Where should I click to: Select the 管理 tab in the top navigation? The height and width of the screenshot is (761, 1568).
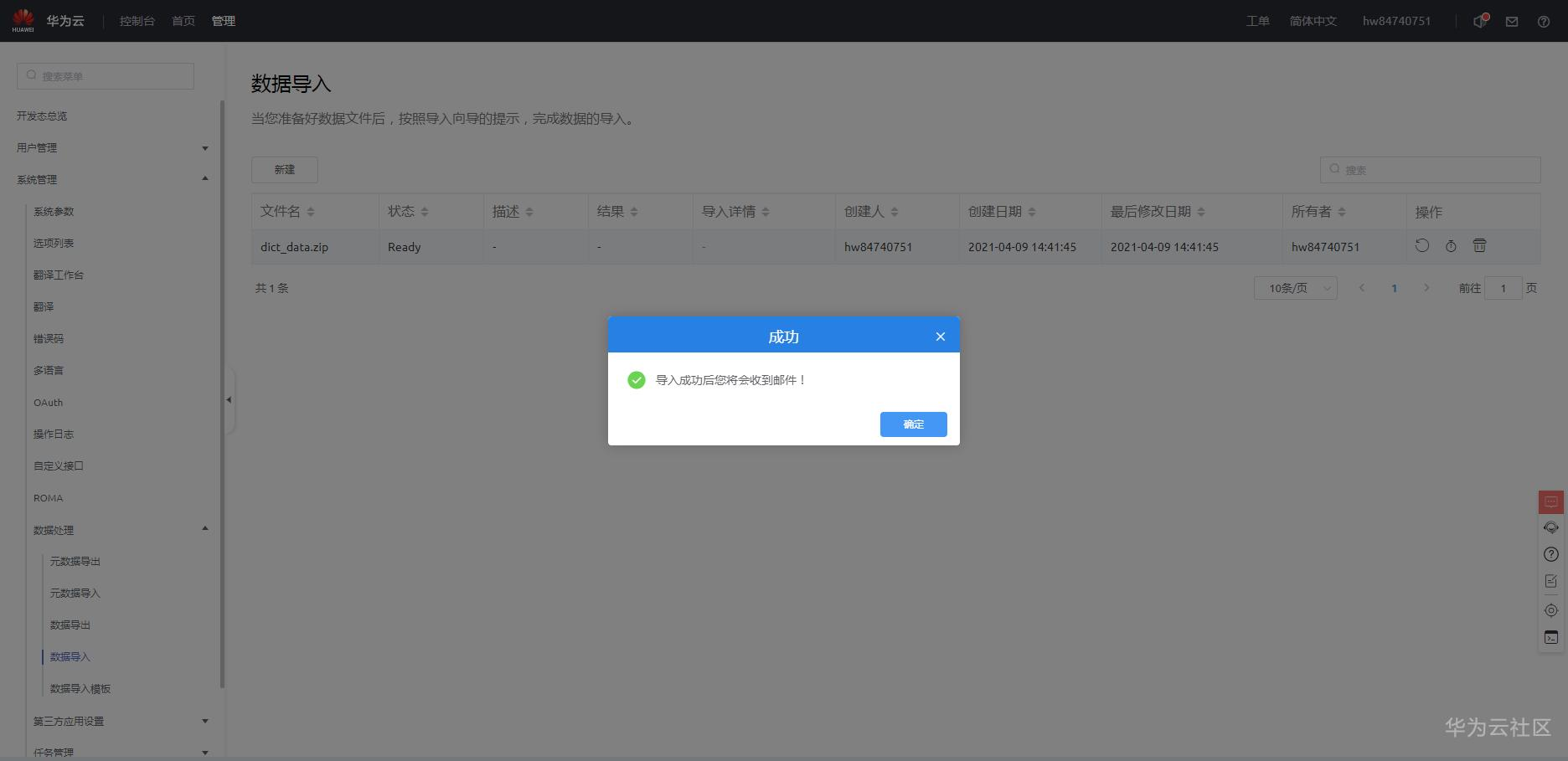[x=224, y=21]
